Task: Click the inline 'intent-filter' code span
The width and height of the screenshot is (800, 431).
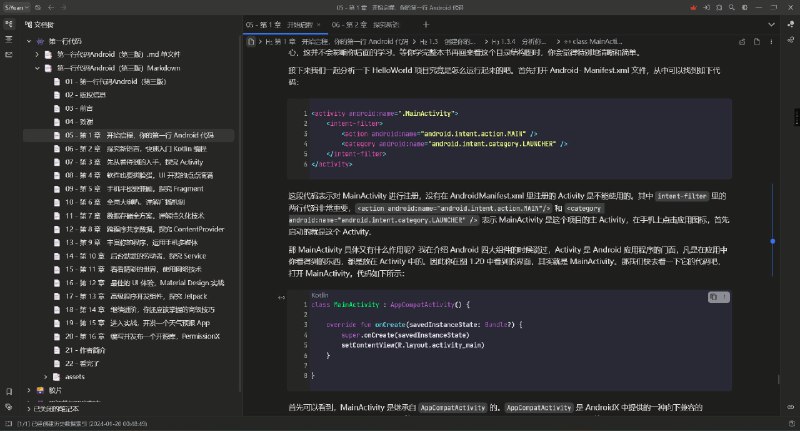Action: pyautogui.click(x=682, y=196)
